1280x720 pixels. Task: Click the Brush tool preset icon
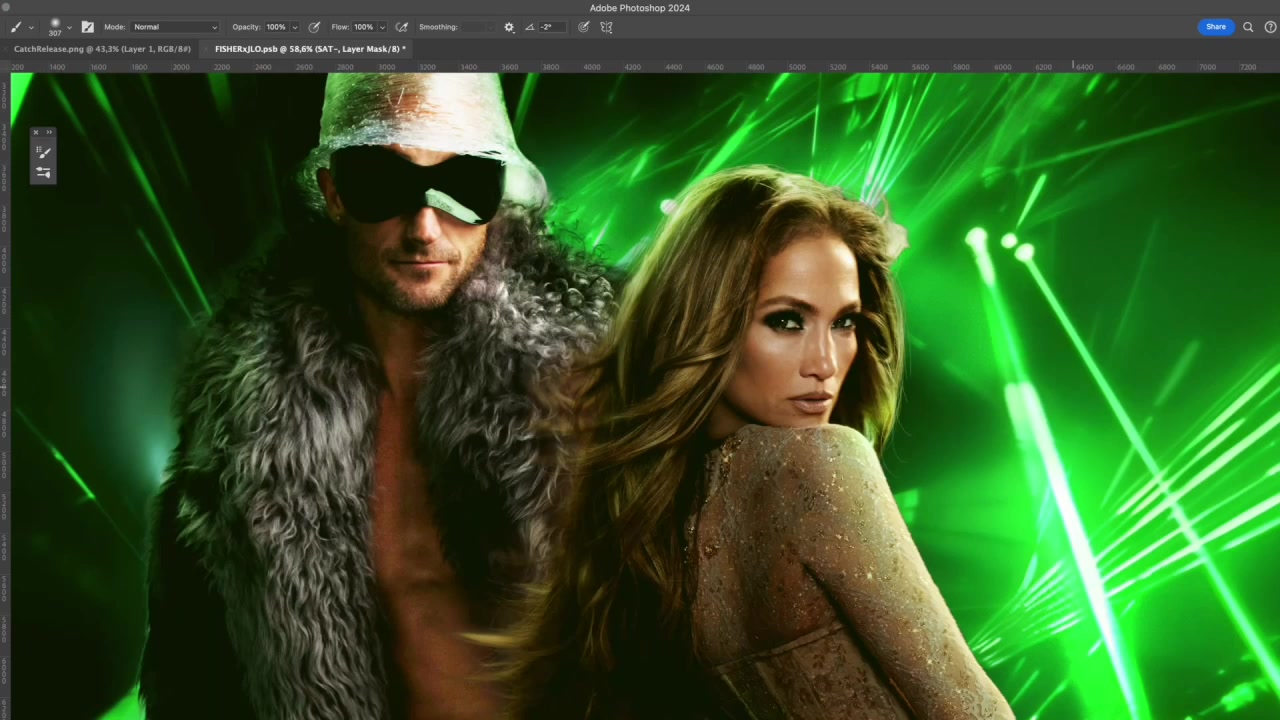point(16,27)
